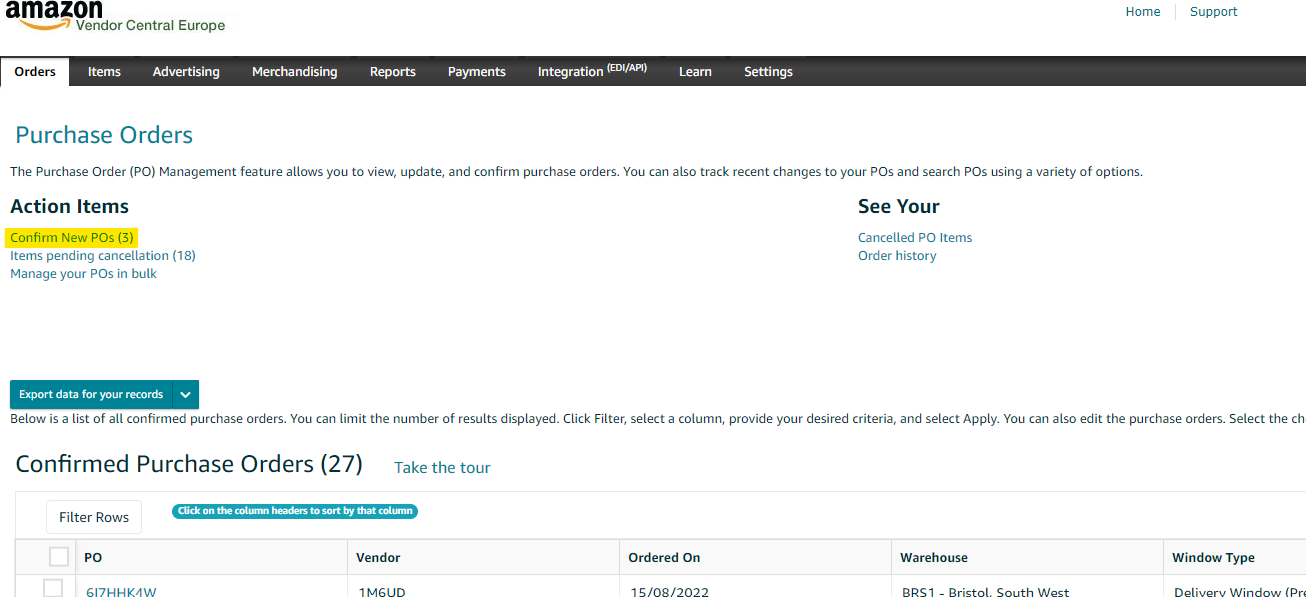Click the BRS1 - Bristol, South West cell
This screenshot has width=1306, height=597.
click(985, 591)
